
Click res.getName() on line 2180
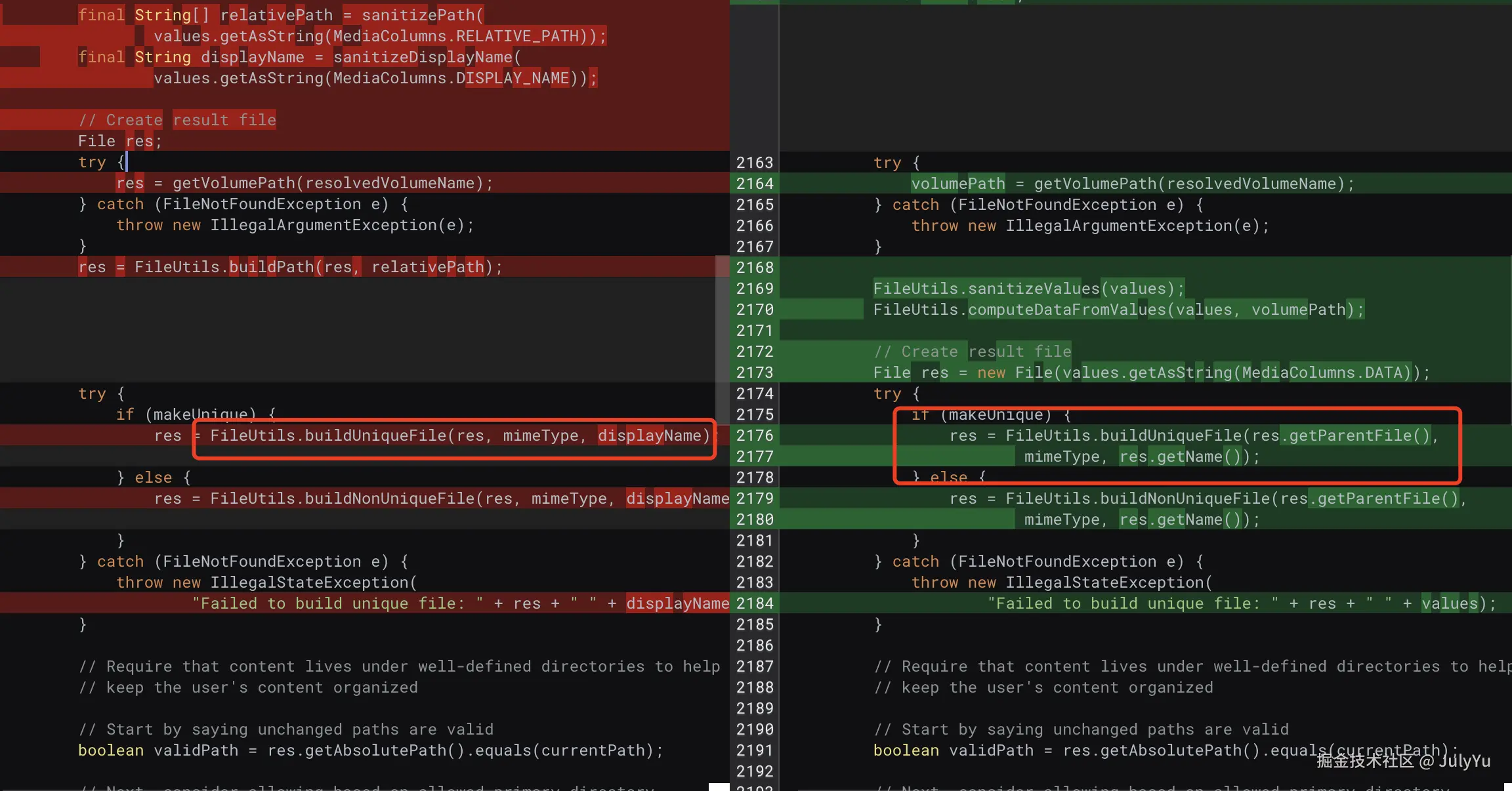[x=1180, y=519]
